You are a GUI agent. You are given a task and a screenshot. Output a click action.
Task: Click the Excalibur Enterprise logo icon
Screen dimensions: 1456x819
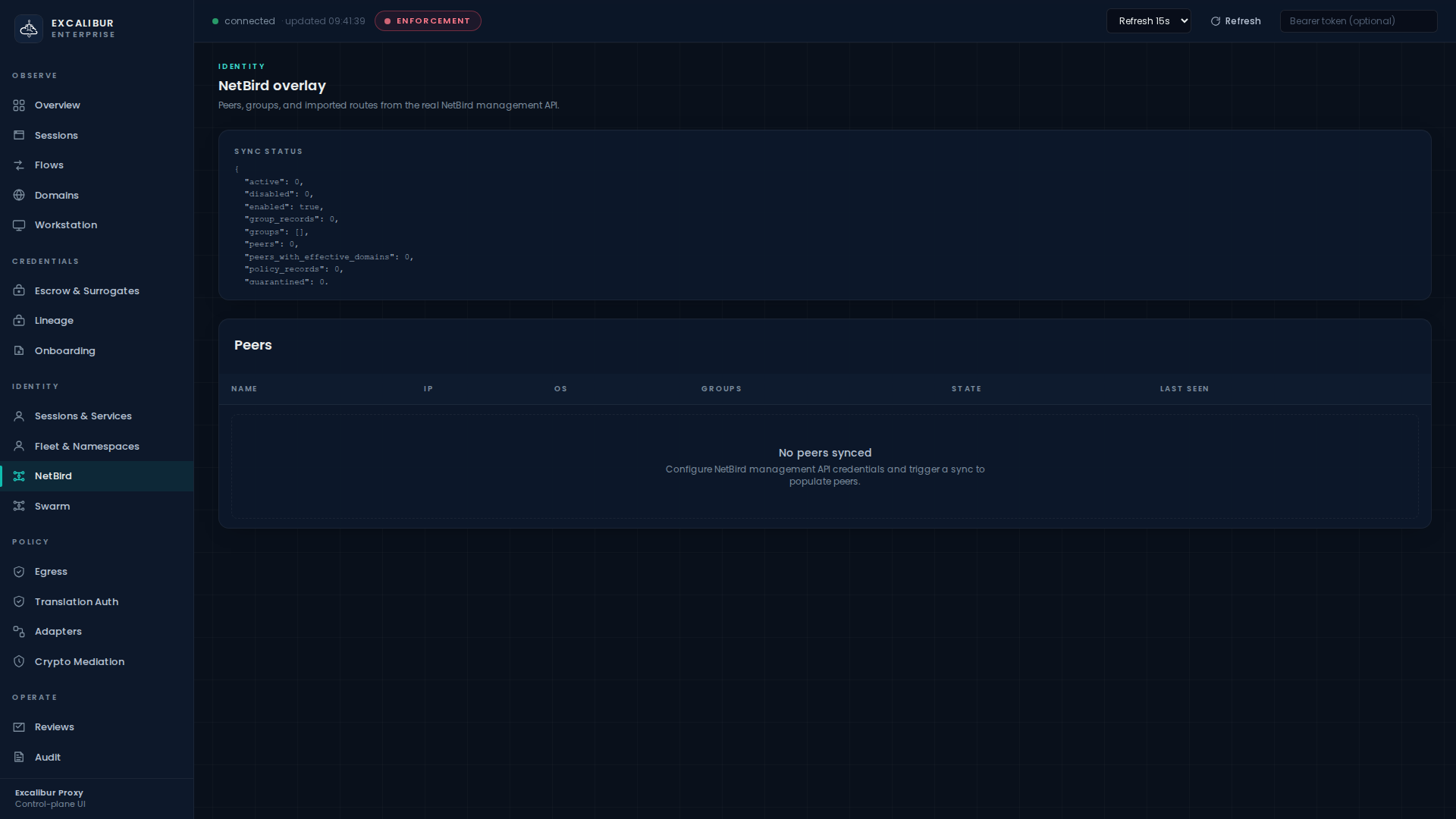[x=29, y=29]
